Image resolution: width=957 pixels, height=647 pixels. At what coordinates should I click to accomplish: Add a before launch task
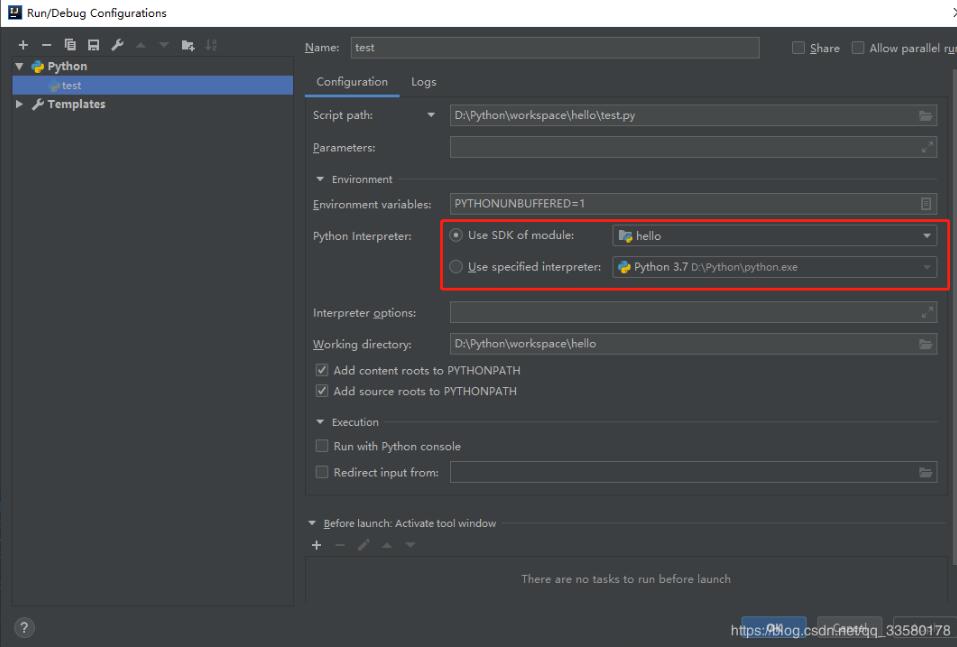[x=316, y=545]
